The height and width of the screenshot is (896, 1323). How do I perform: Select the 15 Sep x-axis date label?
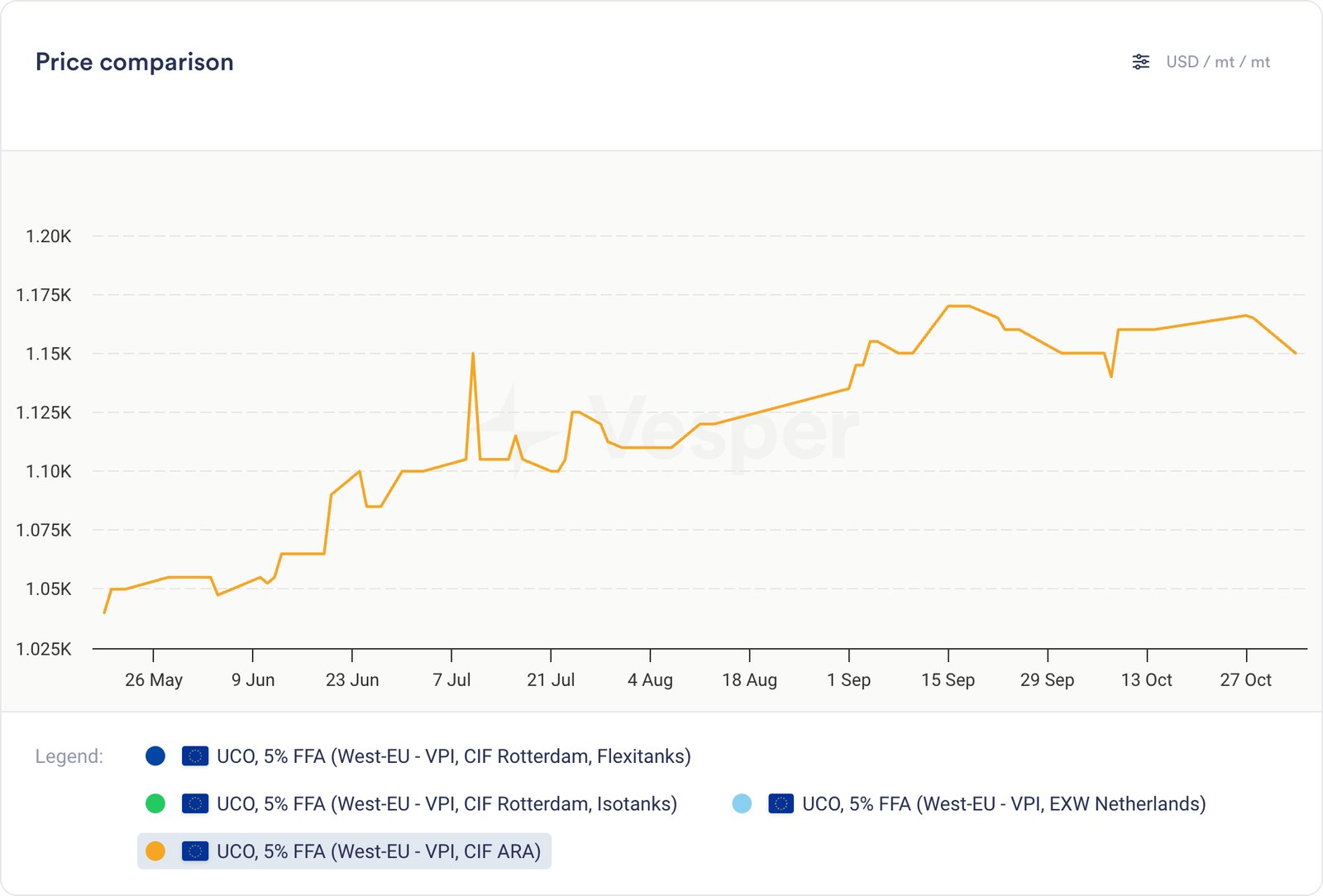948,679
